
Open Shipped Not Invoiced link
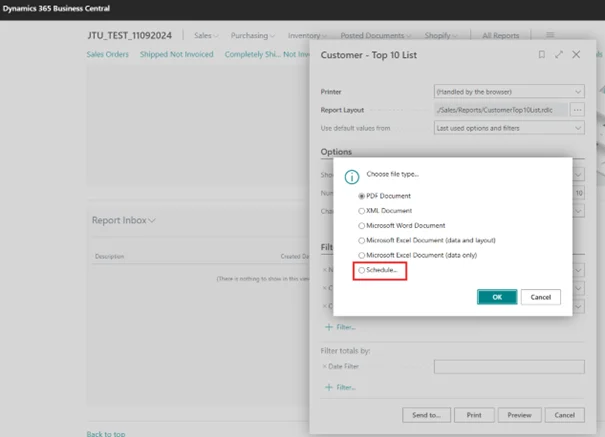tap(176, 54)
